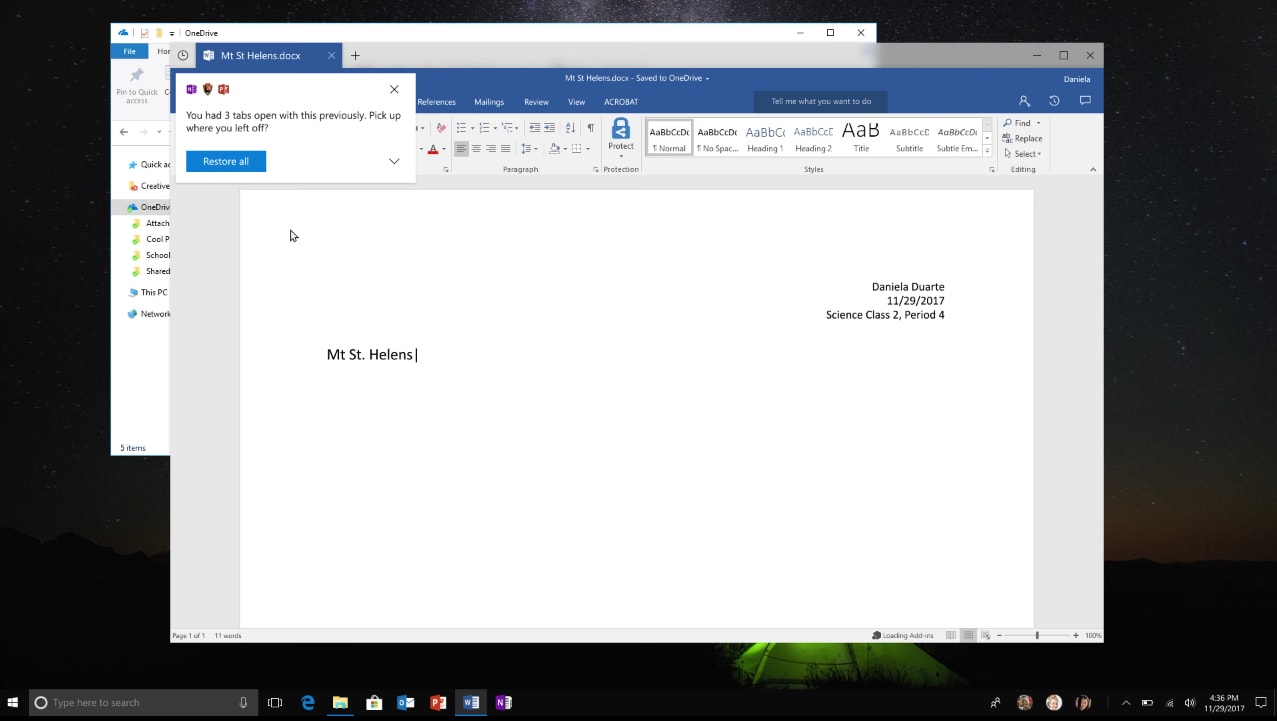
Task: Enable justified text alignment
Action: click(x=506, y=148)
